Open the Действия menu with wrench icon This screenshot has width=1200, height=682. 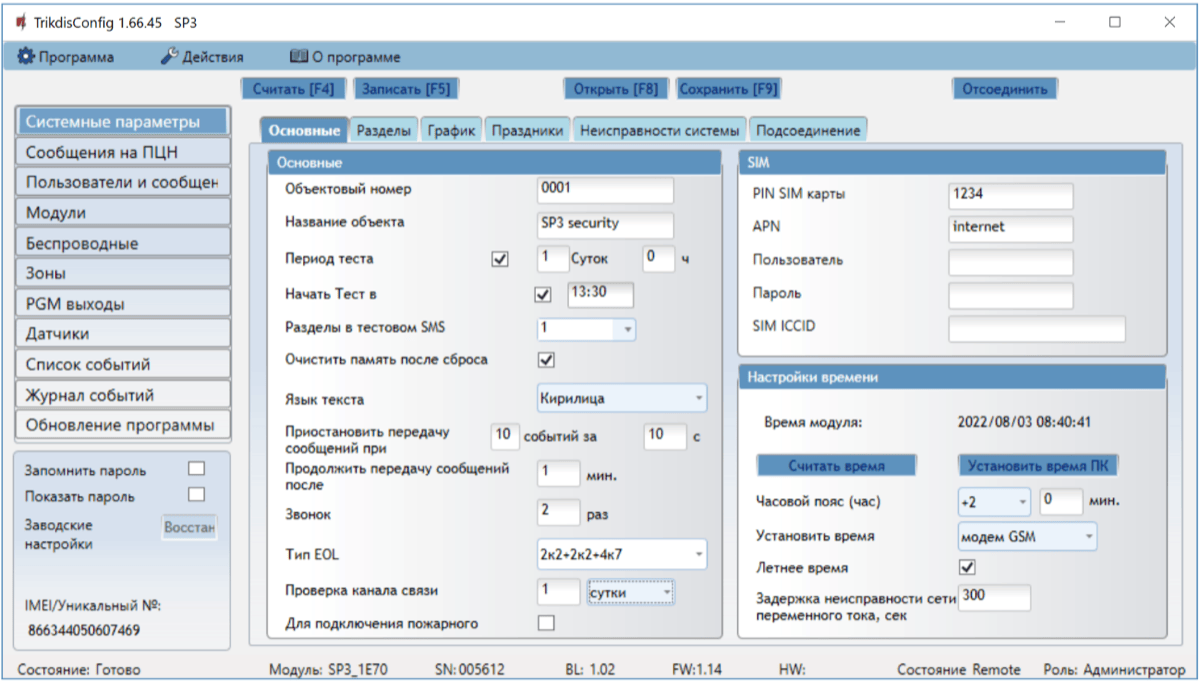[202, 57]
